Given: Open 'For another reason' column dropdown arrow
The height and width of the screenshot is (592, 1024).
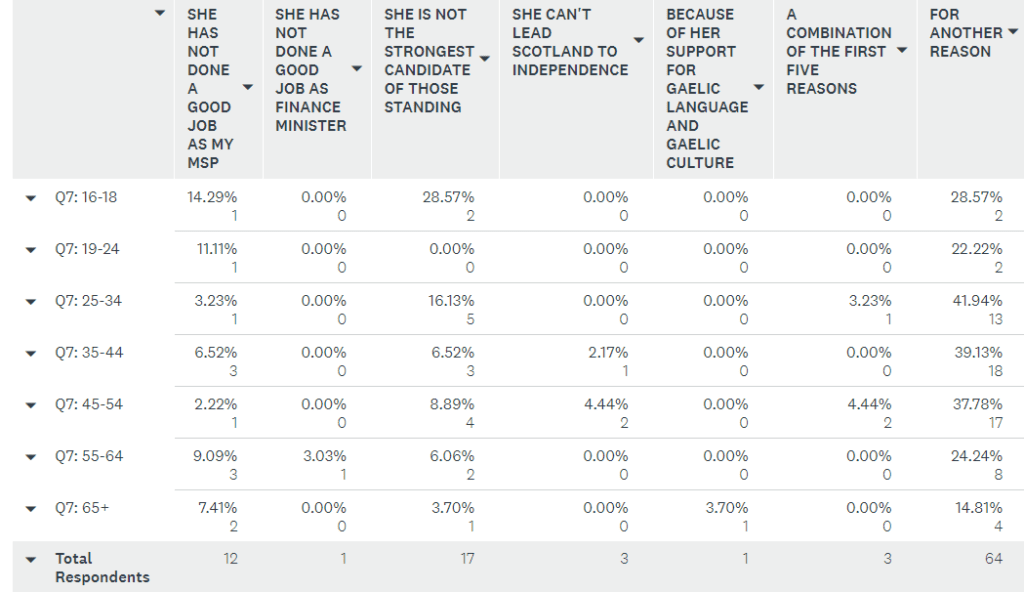Looking at the screenshot, I should (x=1013, y=31).
